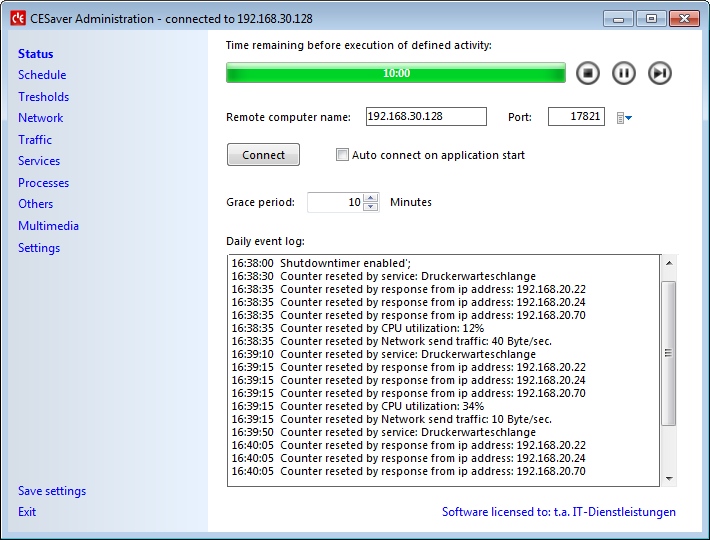
Task: Decrease grace period with the down arrow
Action: pos(371,207)
